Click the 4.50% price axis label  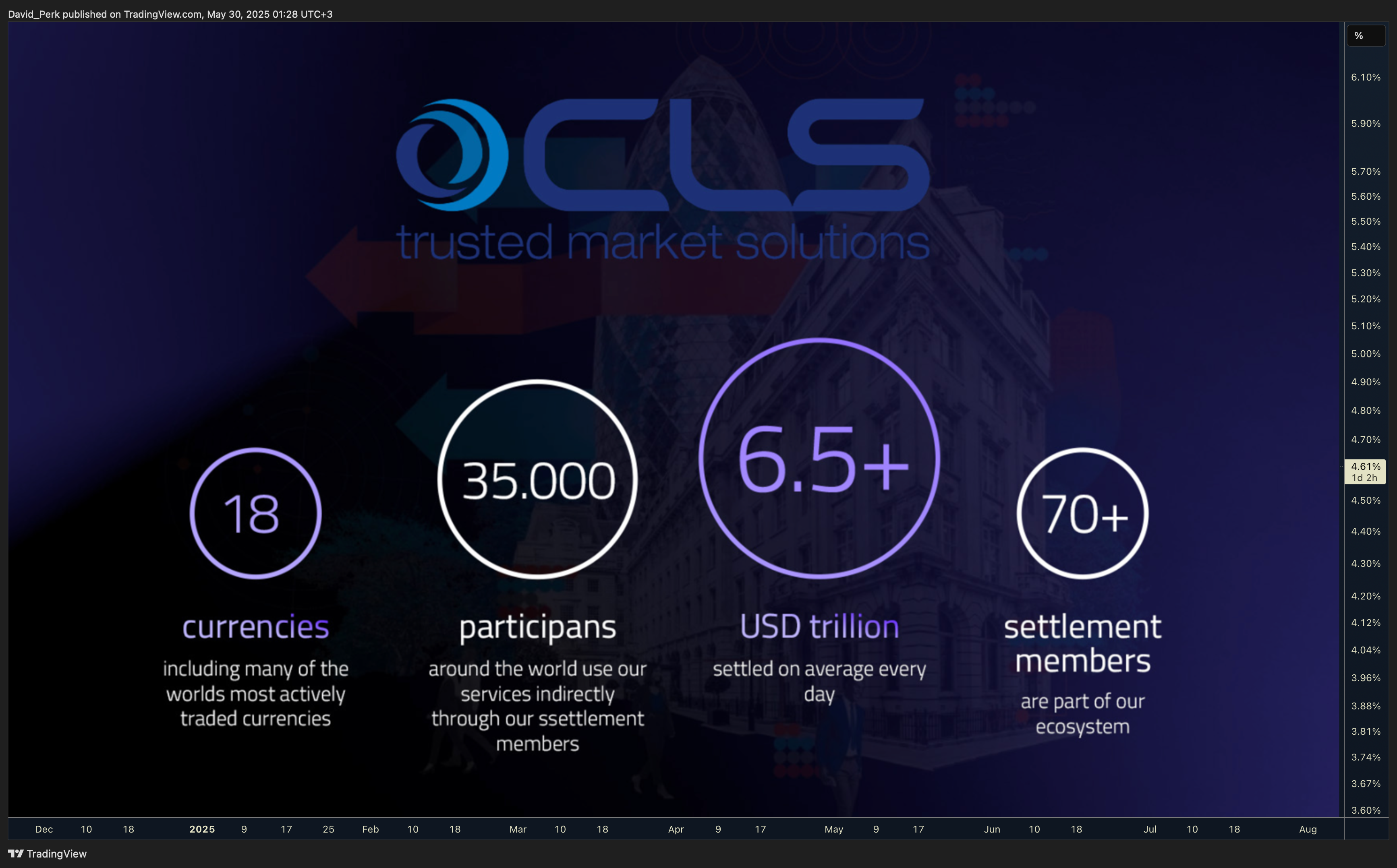coord(1366,500)
